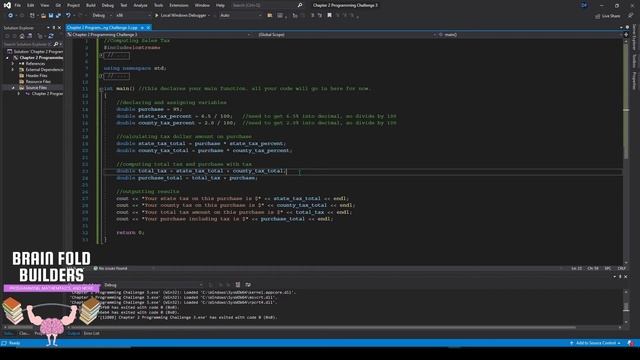Click Live Share button
Screen dimensions: 640x360
coord(608,16)
